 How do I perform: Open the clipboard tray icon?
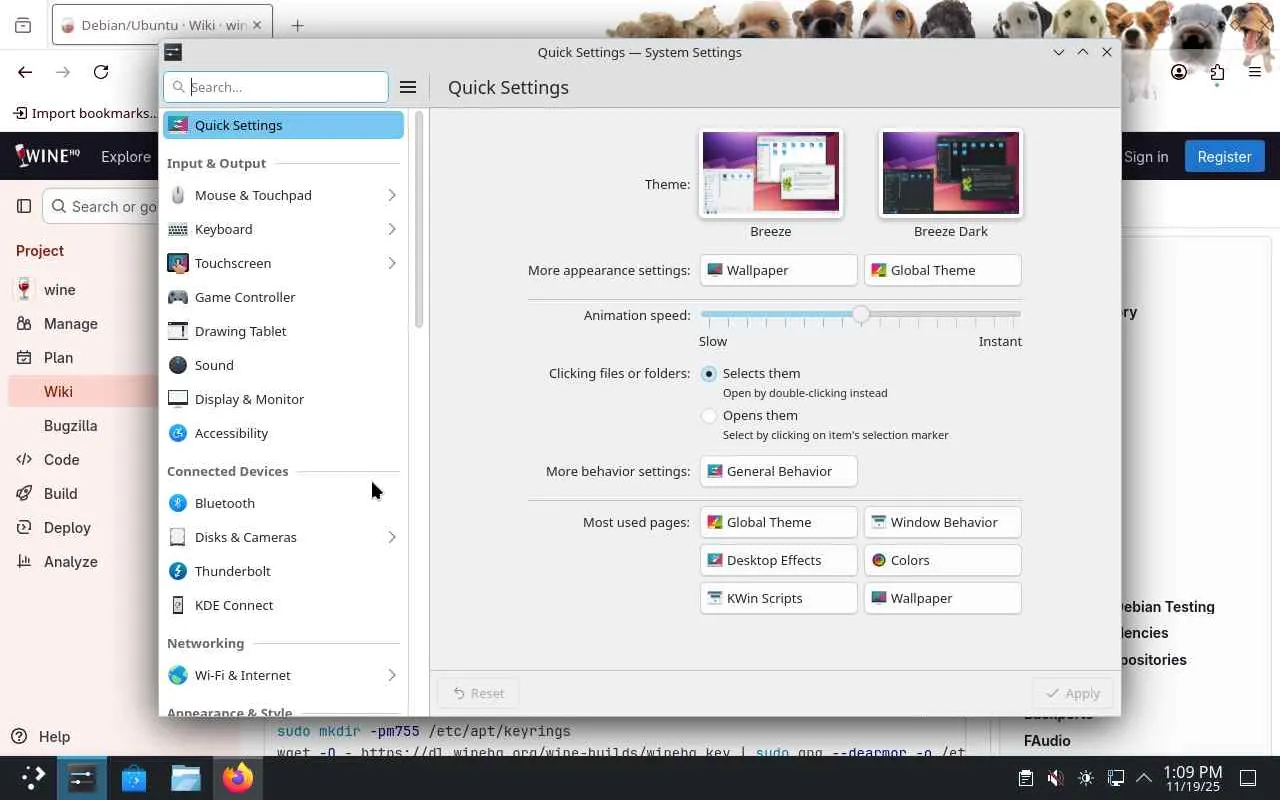[1025, 778]
